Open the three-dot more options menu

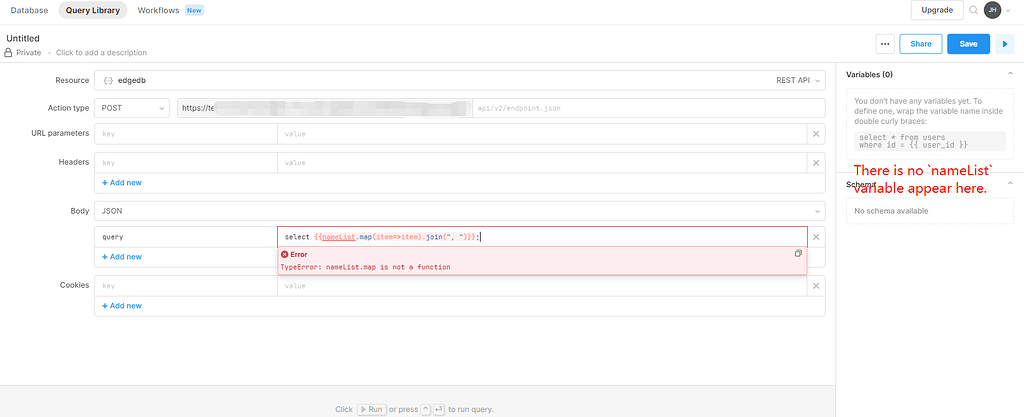pos(884,44)
